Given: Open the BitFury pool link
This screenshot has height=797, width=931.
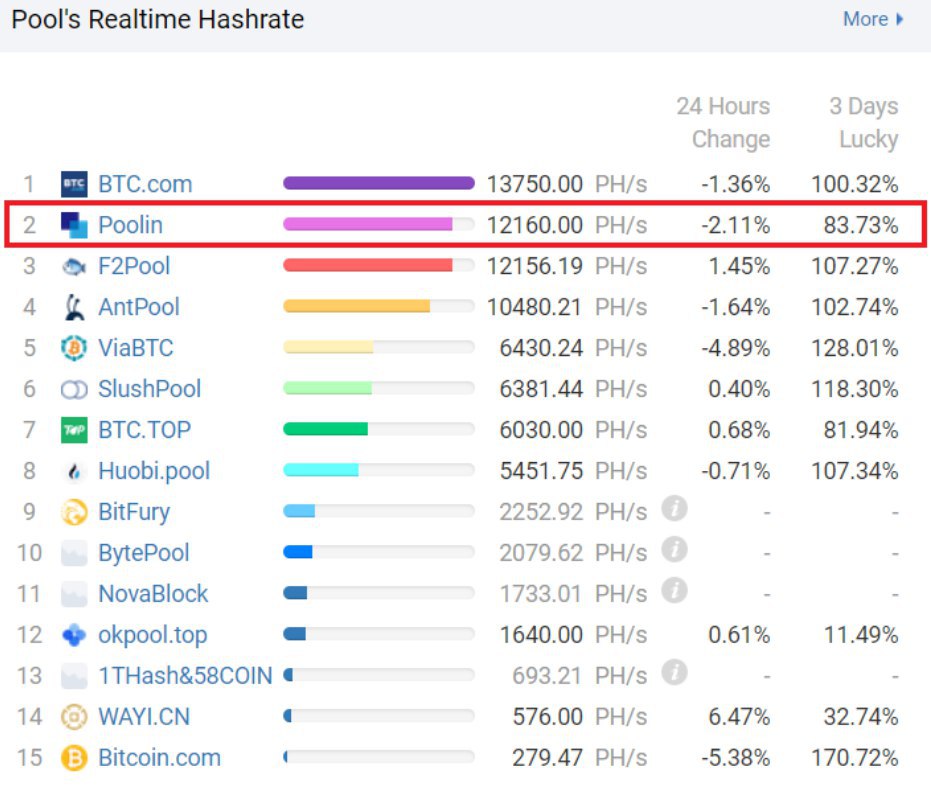Looking at the screenshot, I should tap(134, 513).
